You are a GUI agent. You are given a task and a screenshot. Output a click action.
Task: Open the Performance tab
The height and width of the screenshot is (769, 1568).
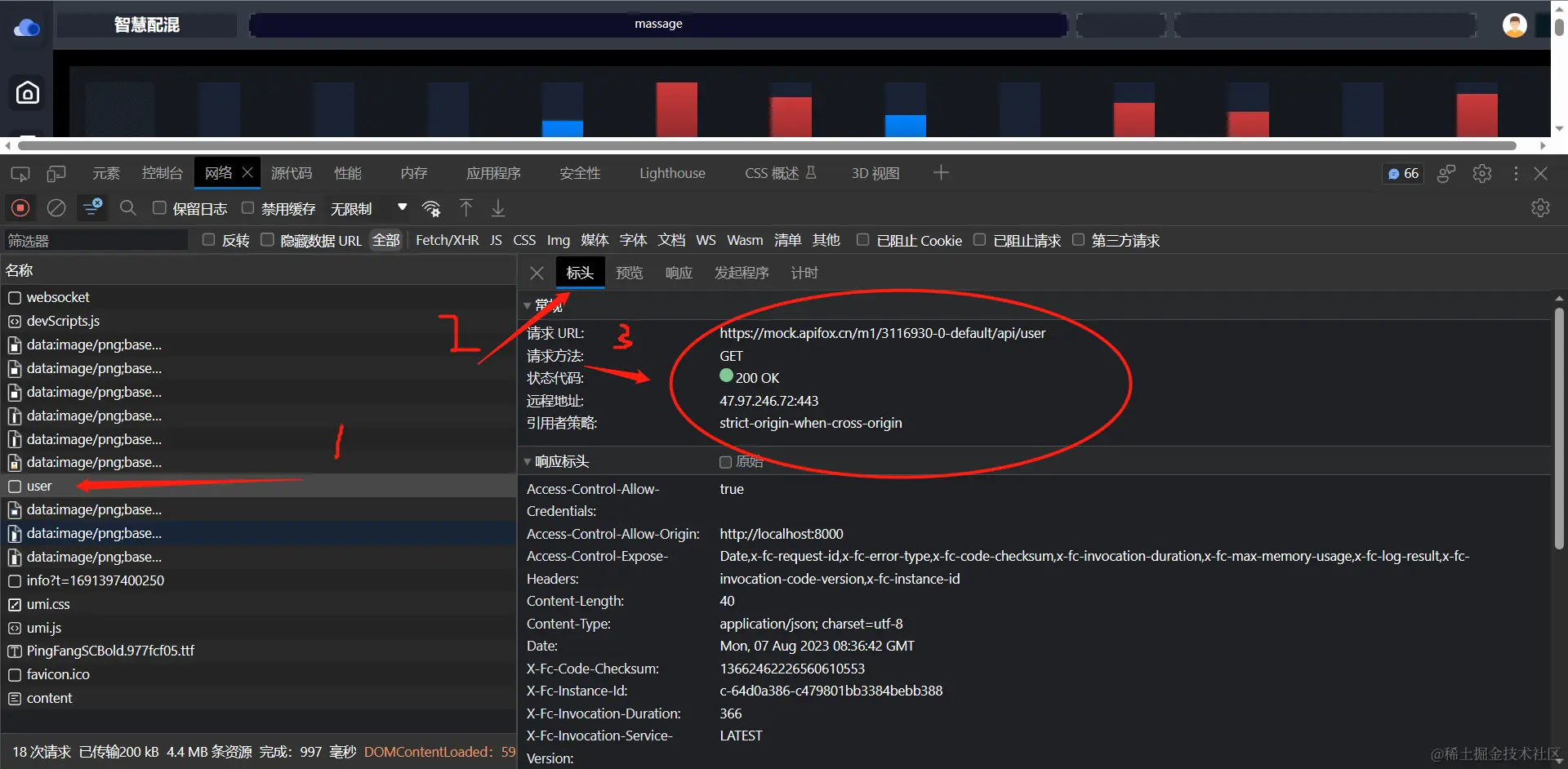tap(348, 173)
